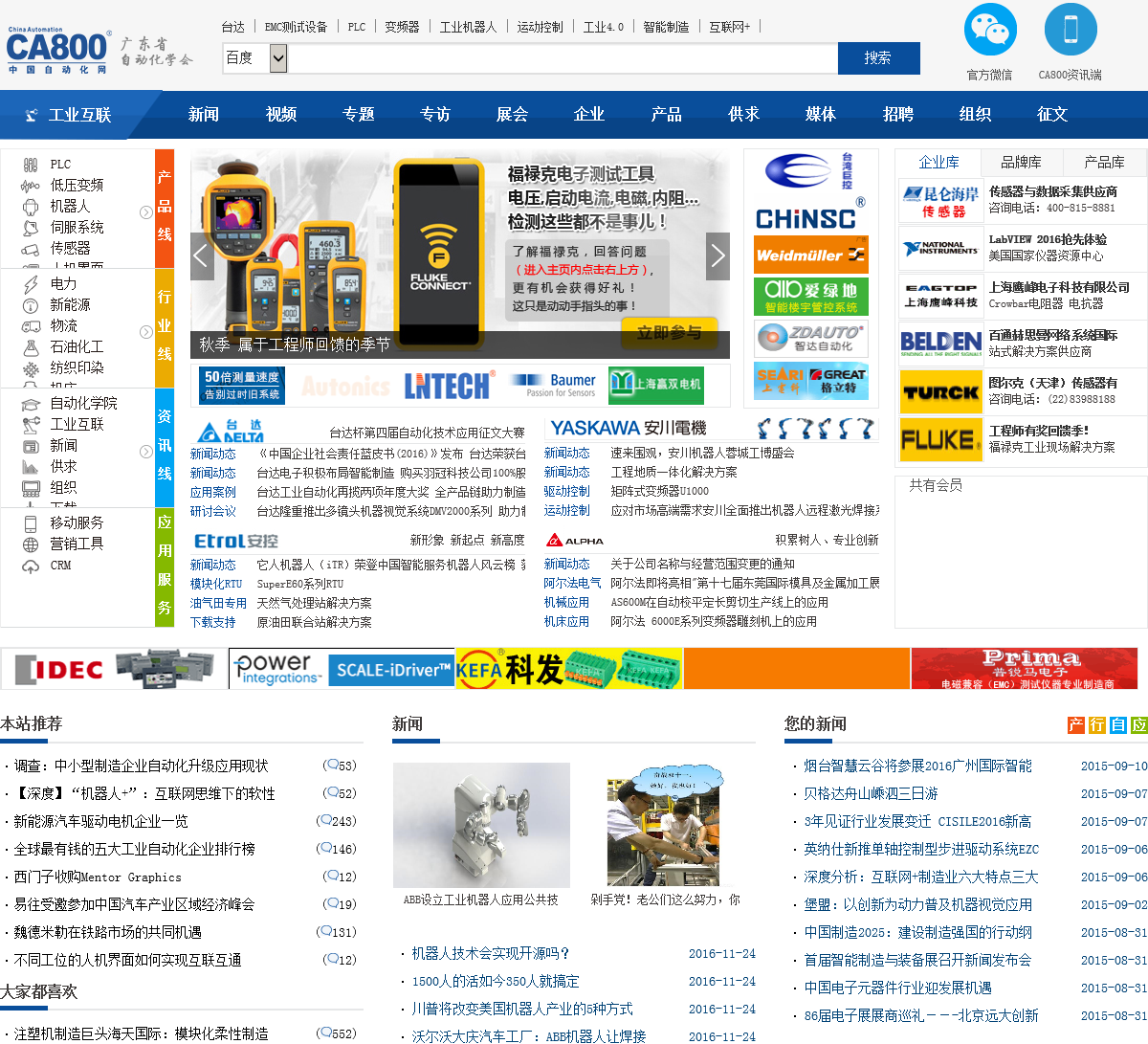
Task: Select the 机器人 robot icon in the sidebar
Action: (31, 207)
